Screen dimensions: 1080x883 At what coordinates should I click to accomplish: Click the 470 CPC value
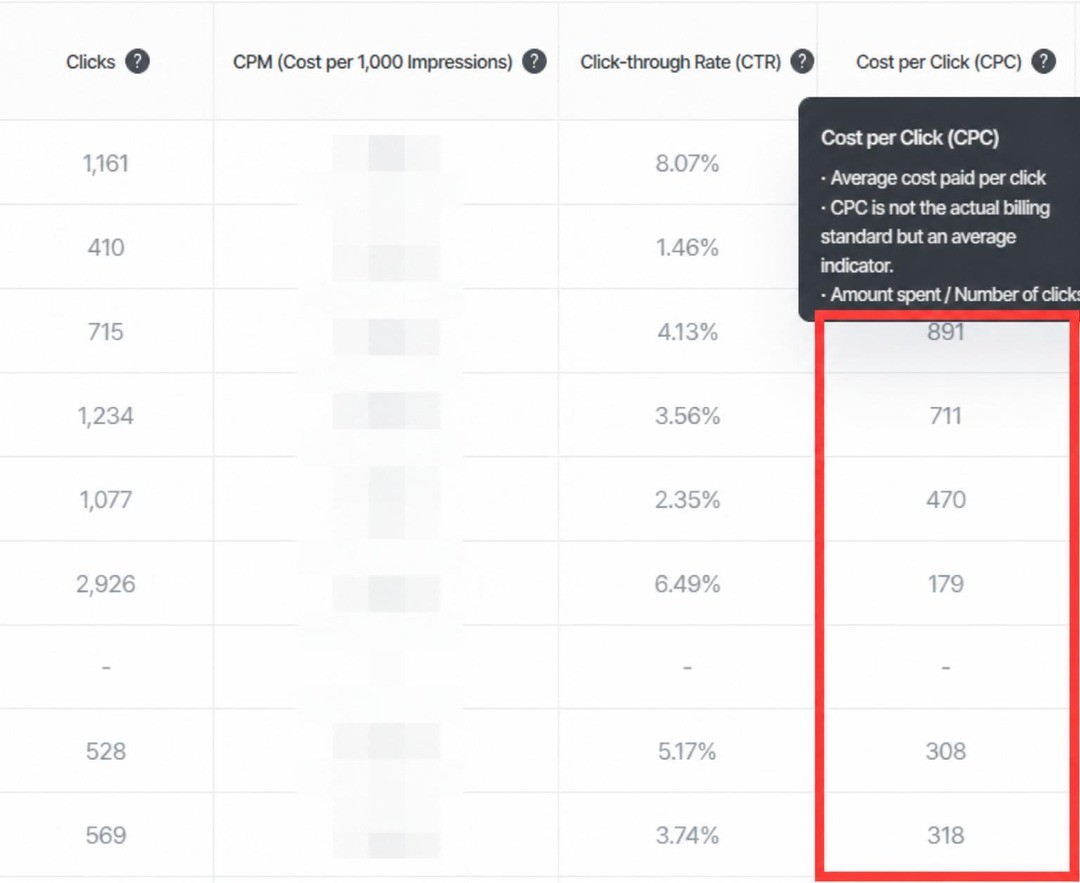point(946,499)
